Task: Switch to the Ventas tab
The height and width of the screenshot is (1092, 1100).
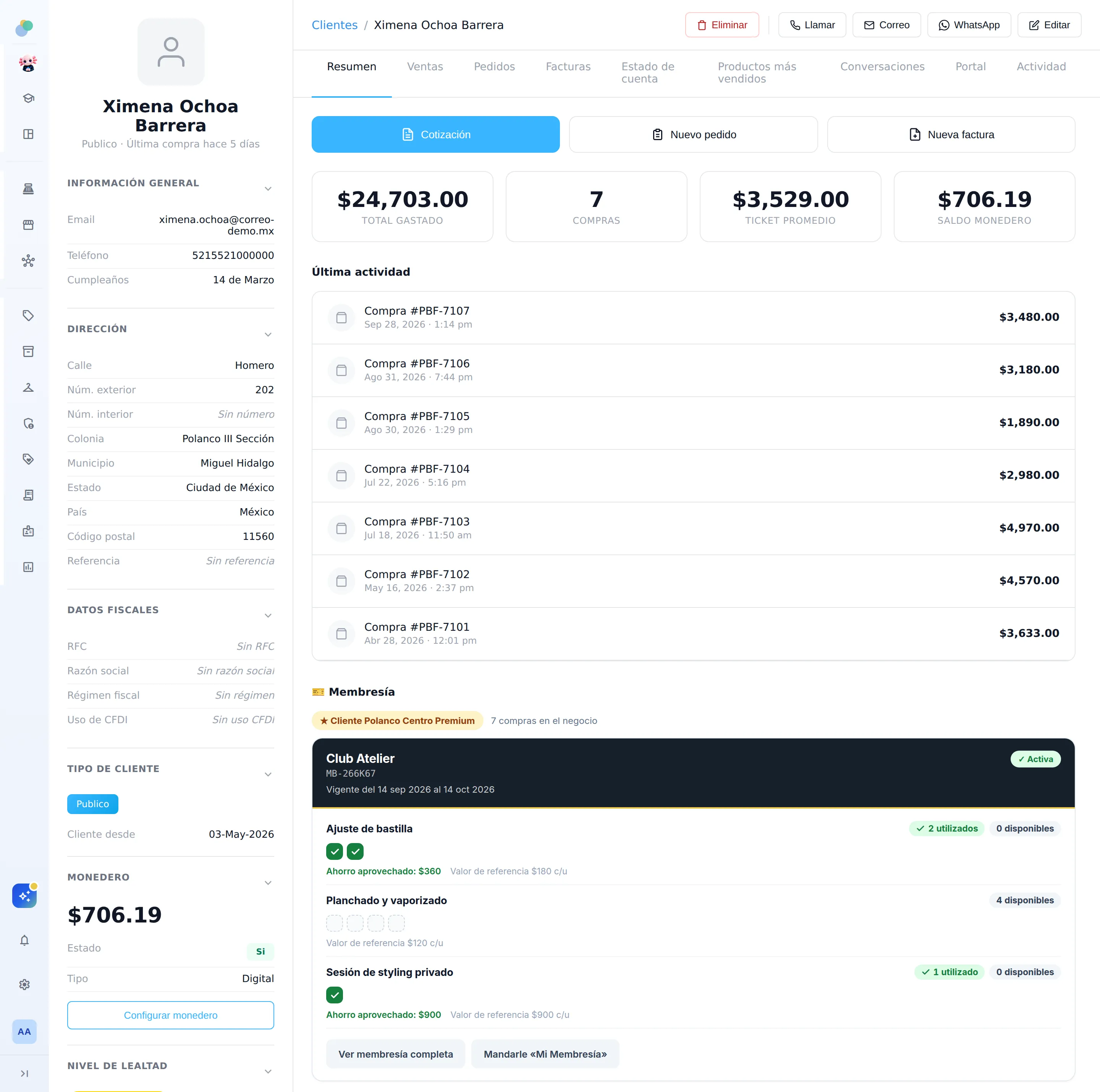Action: click(425, 66)
